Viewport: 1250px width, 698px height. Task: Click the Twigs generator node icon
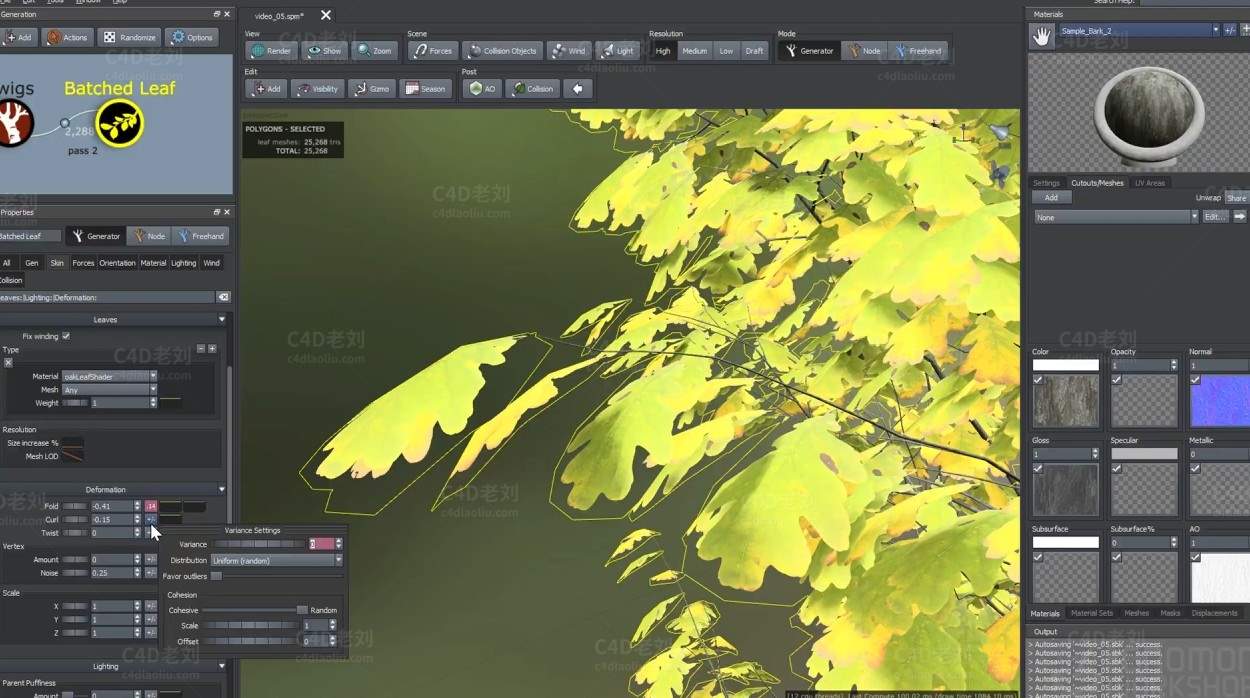14,123
